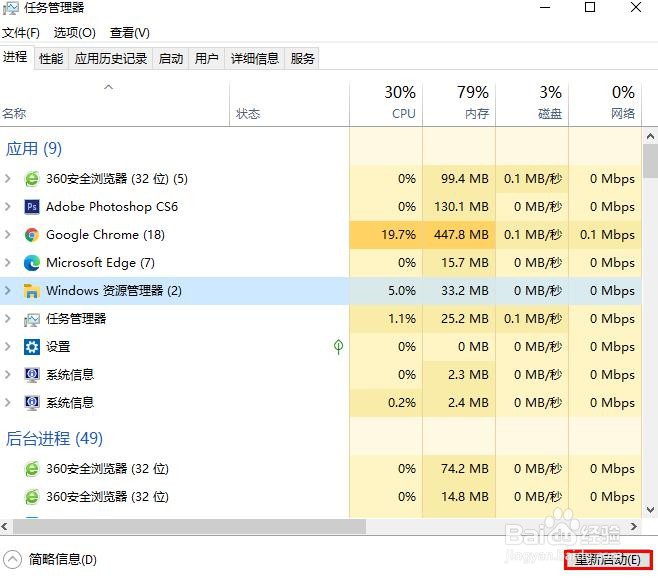Select the 进程 tab
658x578 pixels.
coord(16,57)
